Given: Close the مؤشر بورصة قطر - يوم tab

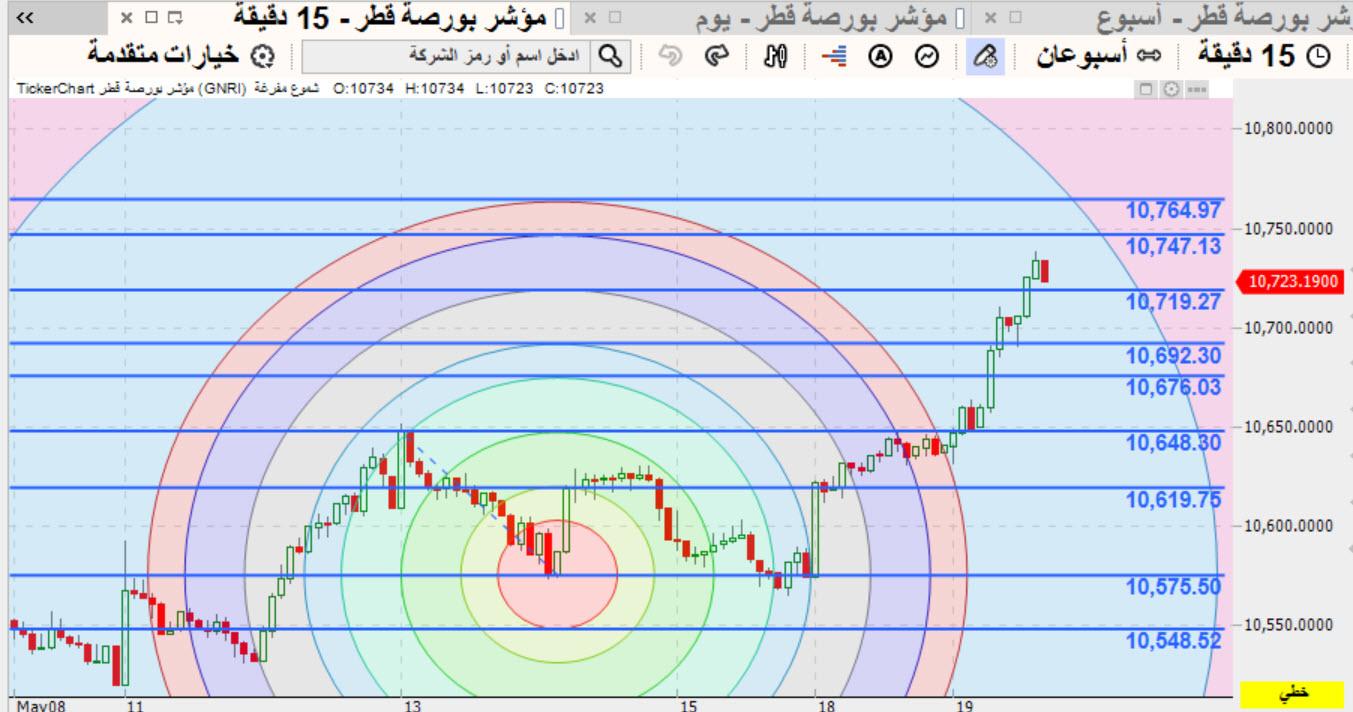Looking at the screenshot, I should (591, 18).
